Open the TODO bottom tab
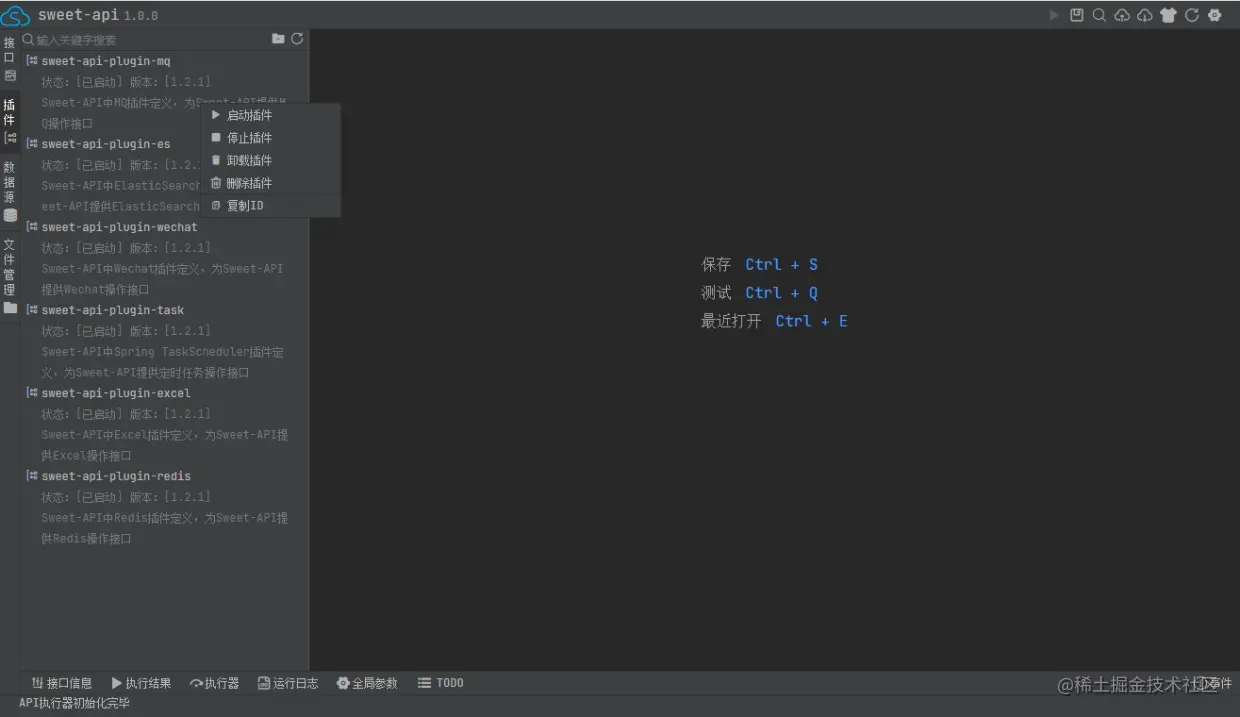Screen dimensions: 1240x717 (441, 683)
